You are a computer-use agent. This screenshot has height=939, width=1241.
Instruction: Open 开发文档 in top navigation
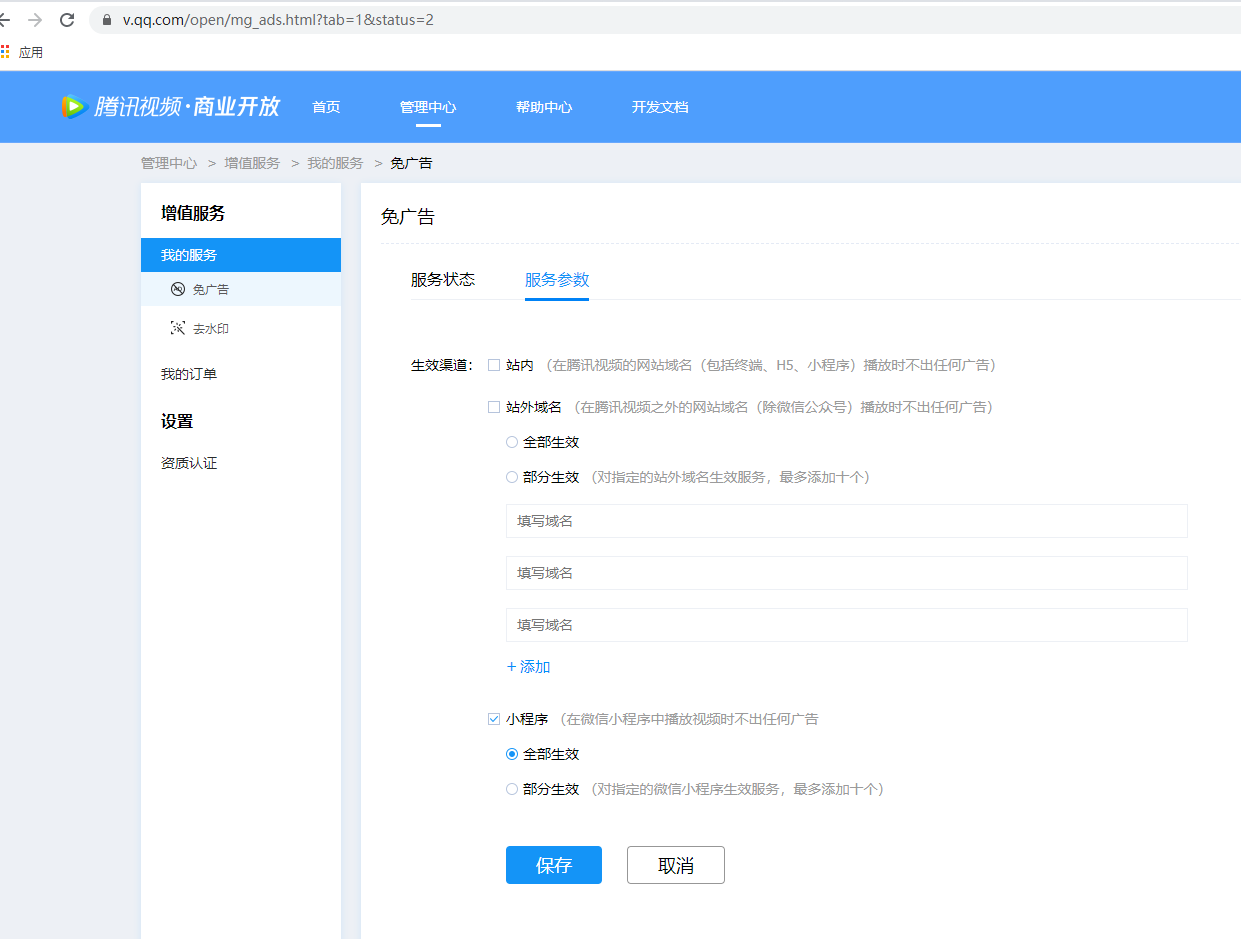click(660, 107)
